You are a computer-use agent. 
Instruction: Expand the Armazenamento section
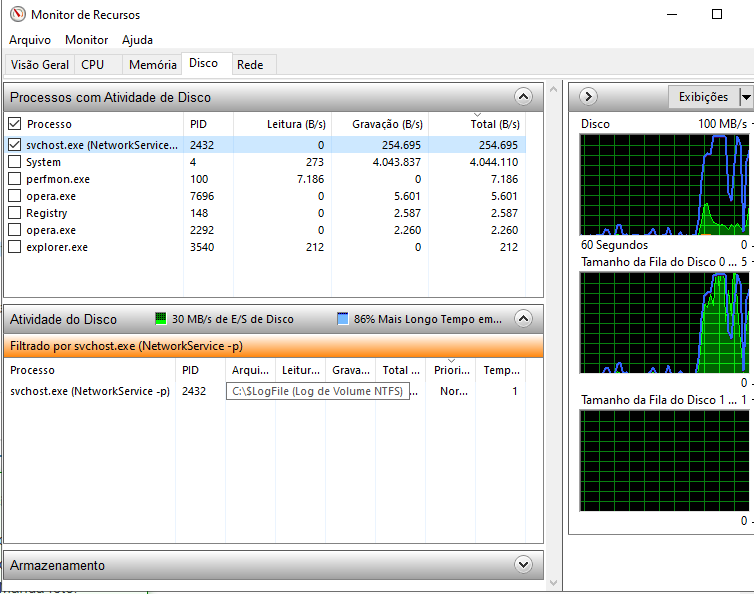point(523,564)
